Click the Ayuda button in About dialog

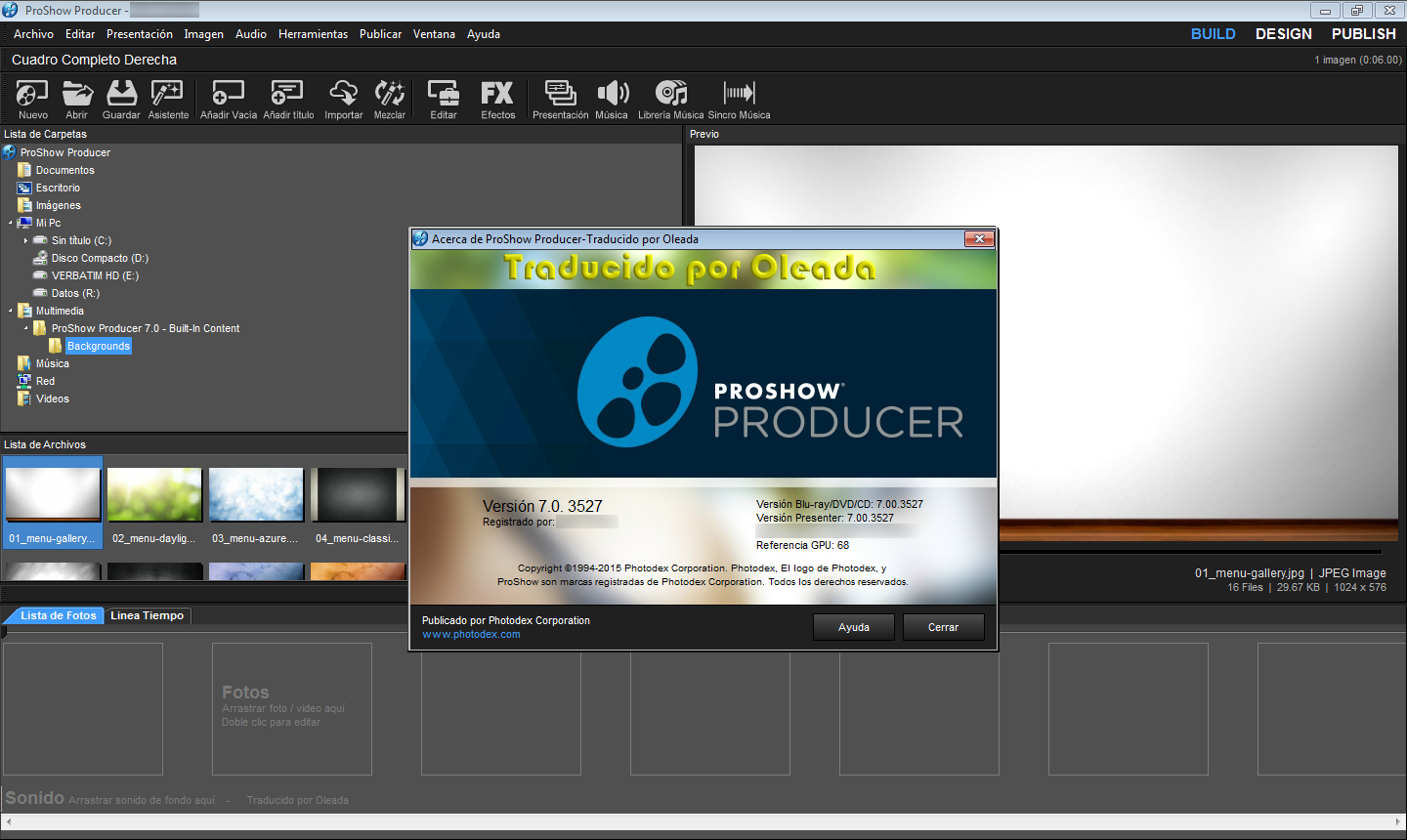coord(854,627)
